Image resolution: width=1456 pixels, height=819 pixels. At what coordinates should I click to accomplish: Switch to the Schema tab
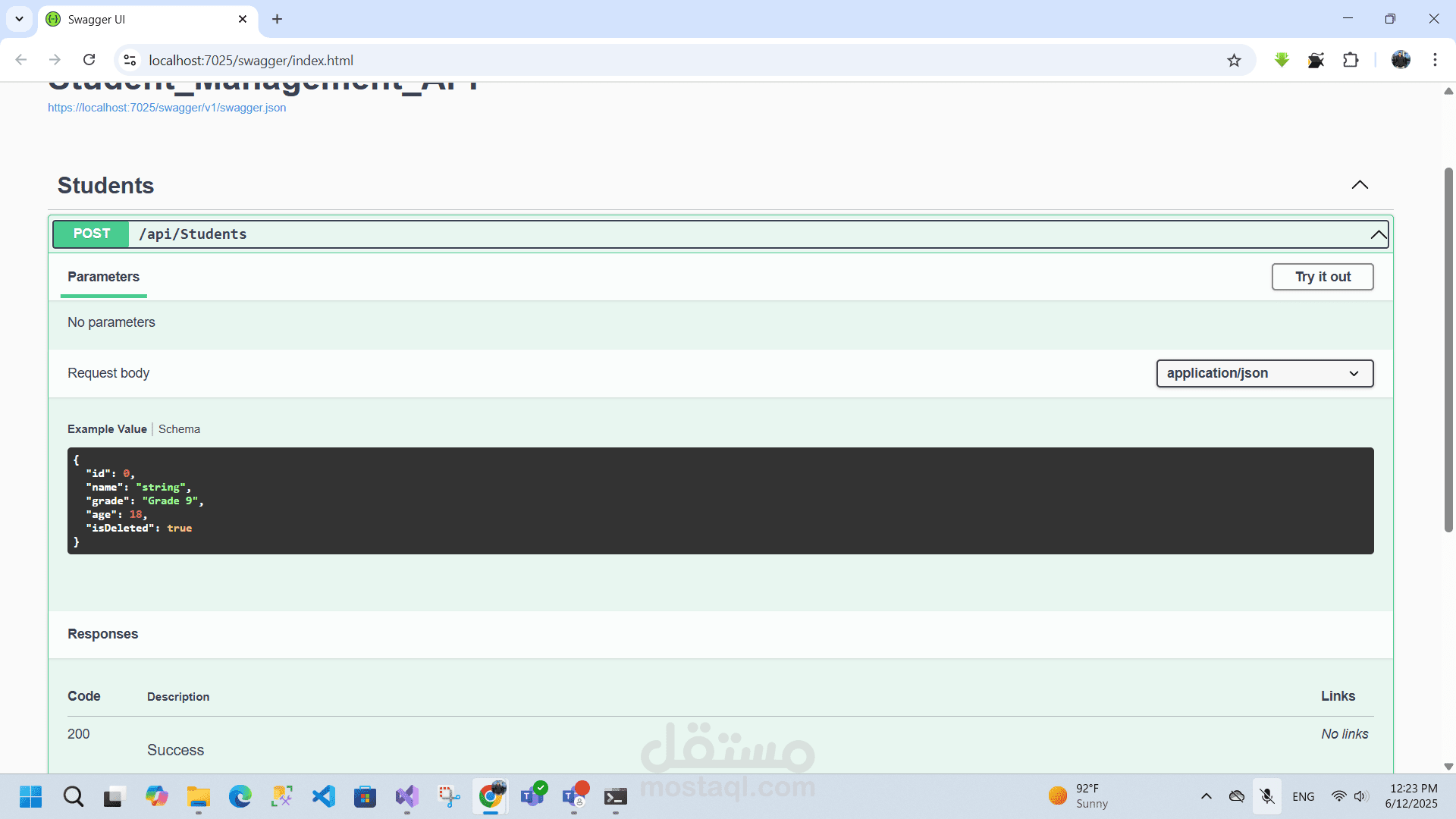[x=179, y=429]
